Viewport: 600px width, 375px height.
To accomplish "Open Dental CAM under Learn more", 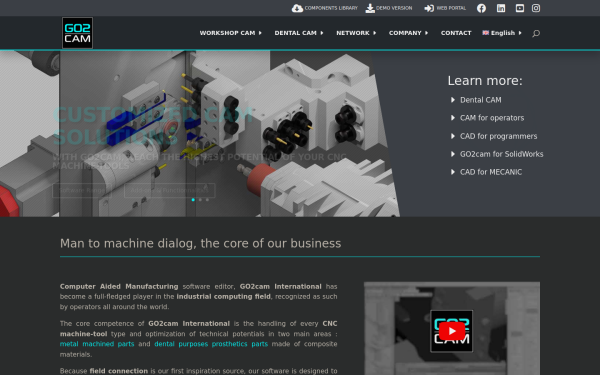I will (480, 100).
